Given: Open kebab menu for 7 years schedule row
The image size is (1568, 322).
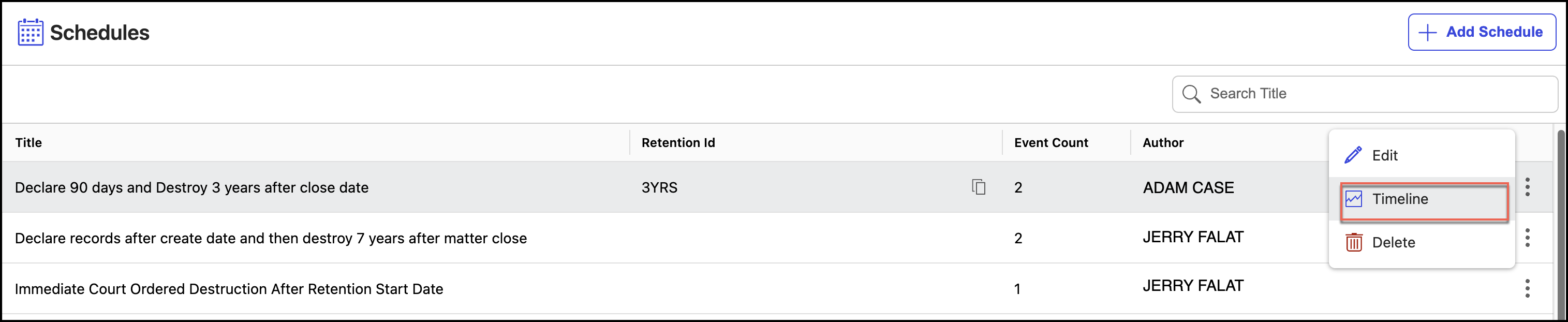Looking at the screenshot, I should 1527,238.
